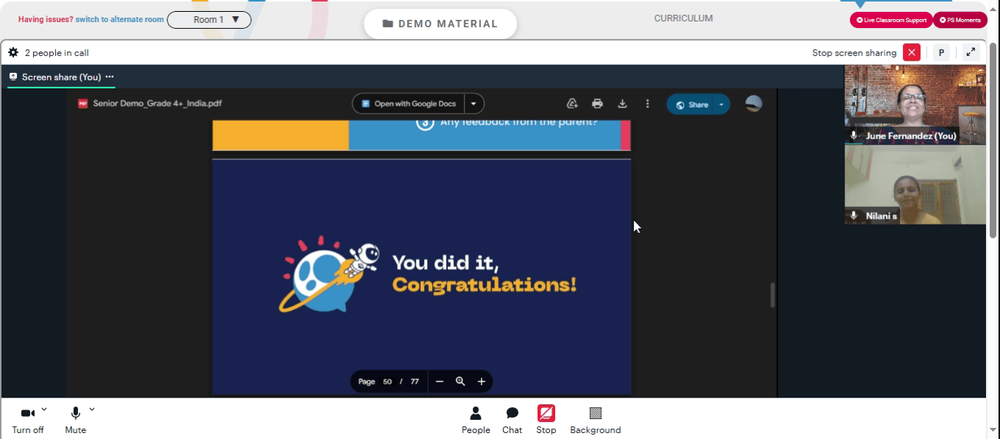Expand microphone options chevron
This screenshot has height=439, width=1000.
tap(92, 409)
